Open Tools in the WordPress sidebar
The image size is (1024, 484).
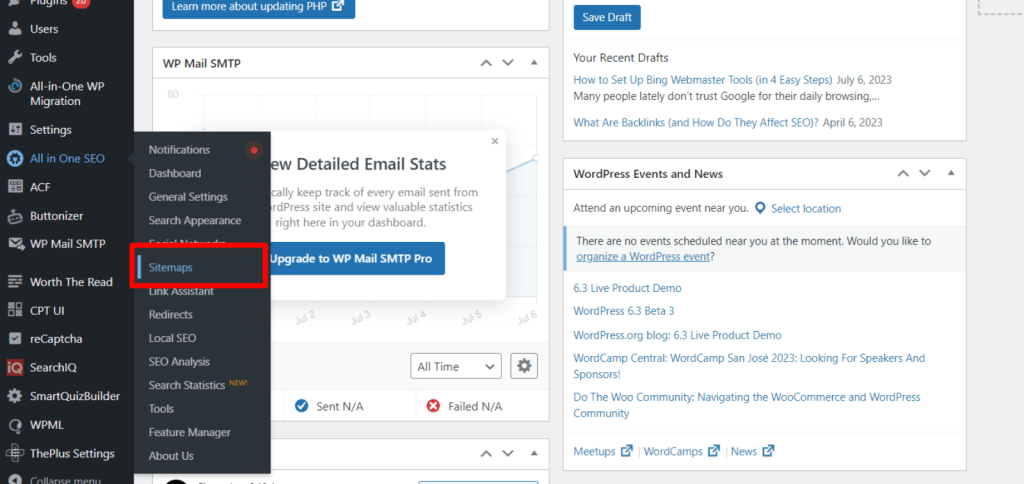click(43, 57)
